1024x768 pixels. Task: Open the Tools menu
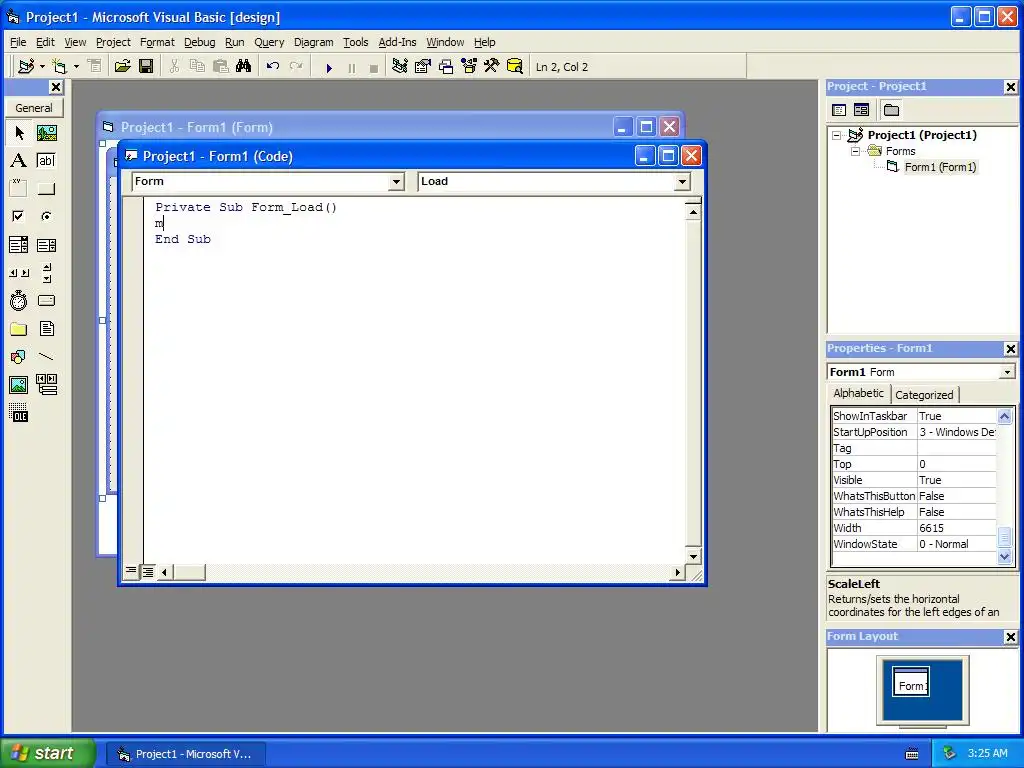point(356,42)
